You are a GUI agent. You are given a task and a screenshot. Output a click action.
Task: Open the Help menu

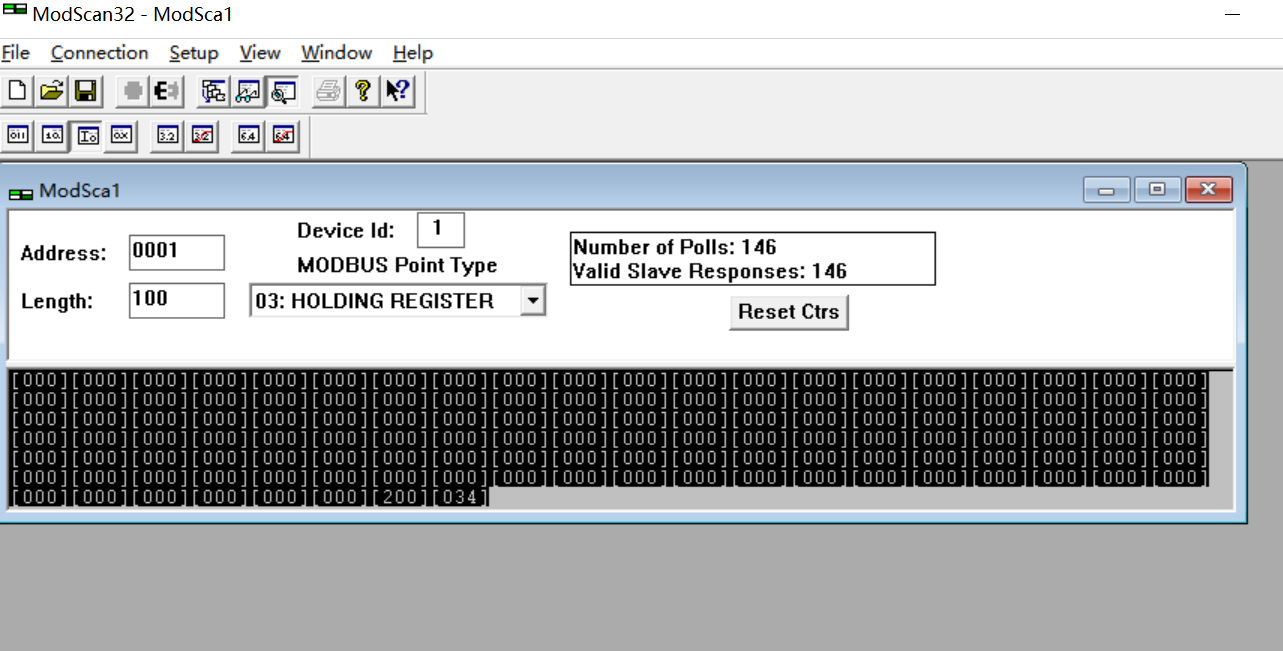click(413, 53)
